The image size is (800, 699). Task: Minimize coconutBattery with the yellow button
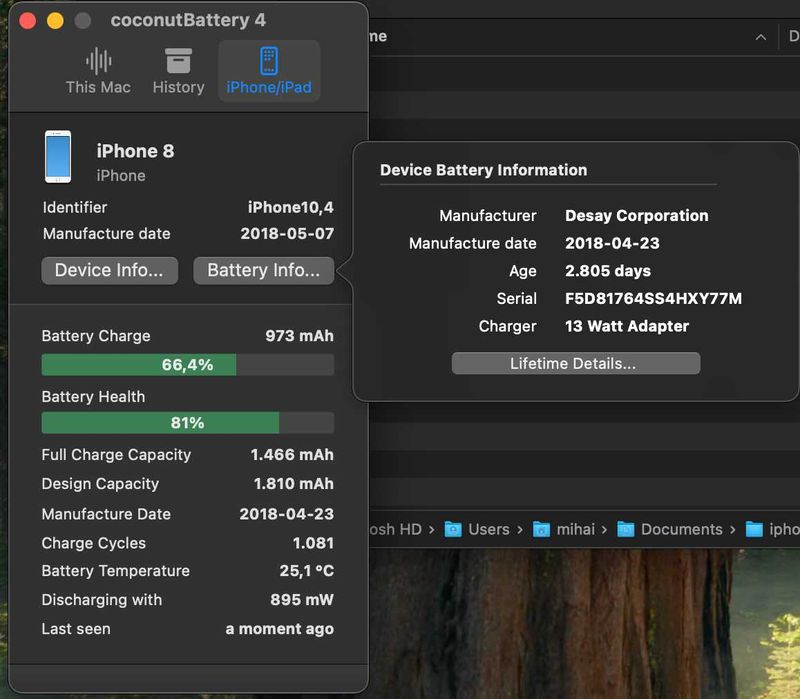[x=55, y=21]
